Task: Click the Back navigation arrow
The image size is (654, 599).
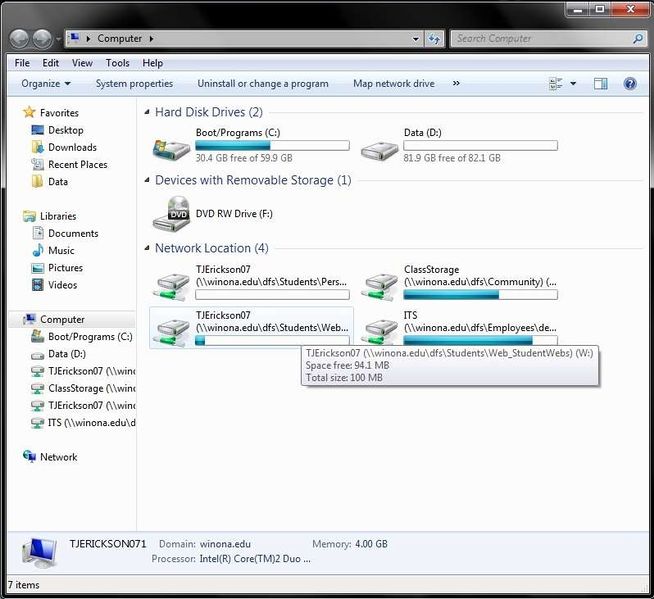Action: click(20, 39)
